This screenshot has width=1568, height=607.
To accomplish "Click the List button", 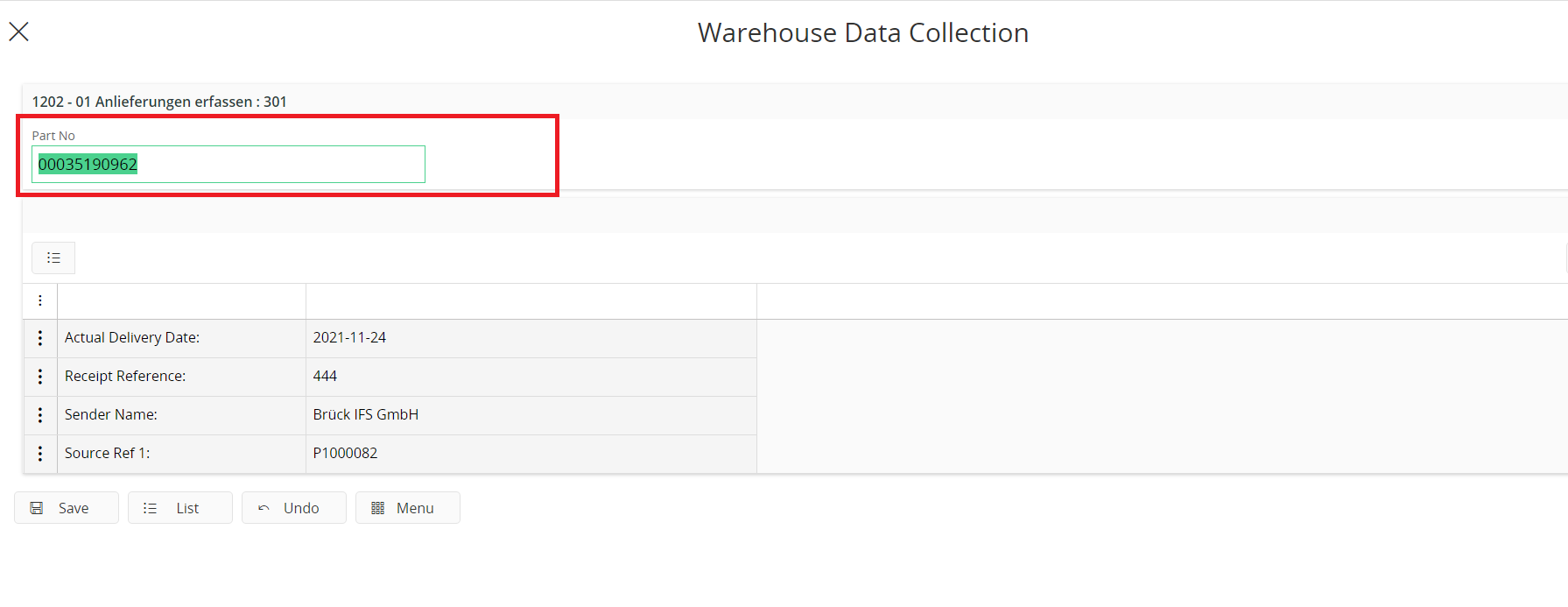I will [x=180, y=508].
